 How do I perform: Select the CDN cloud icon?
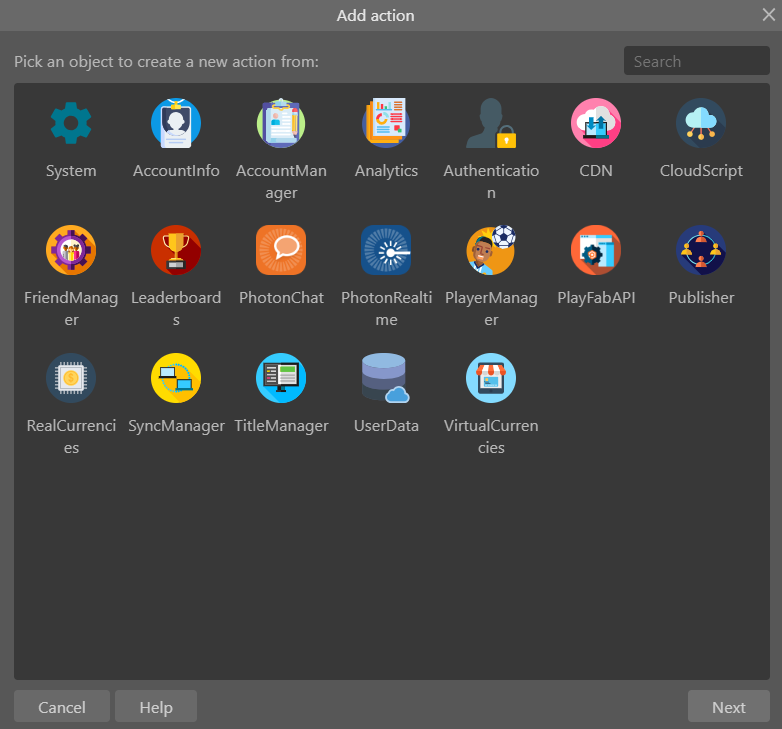(x=596, y=123)
